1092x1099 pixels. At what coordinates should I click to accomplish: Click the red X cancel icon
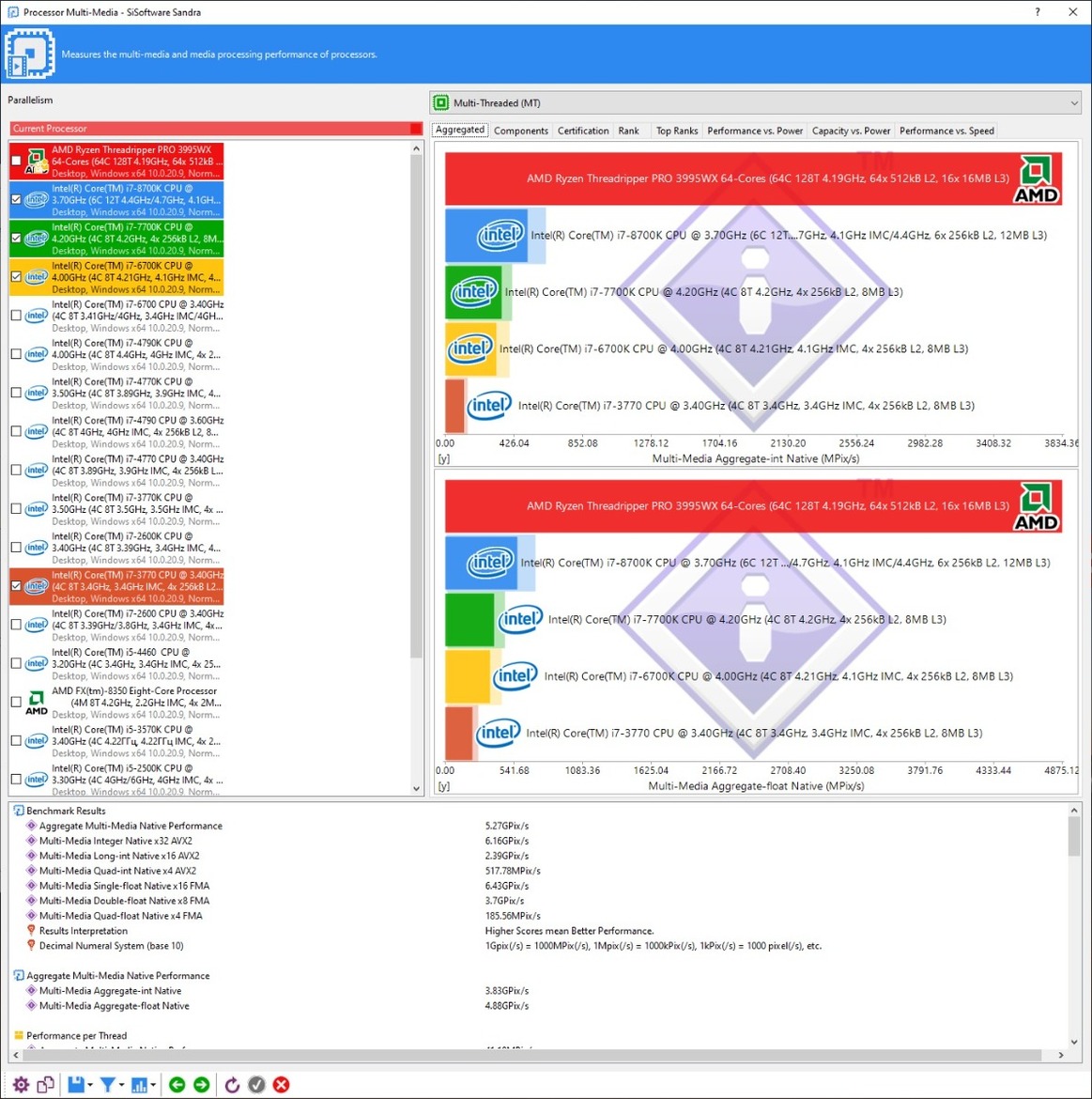pos(281,1084)
